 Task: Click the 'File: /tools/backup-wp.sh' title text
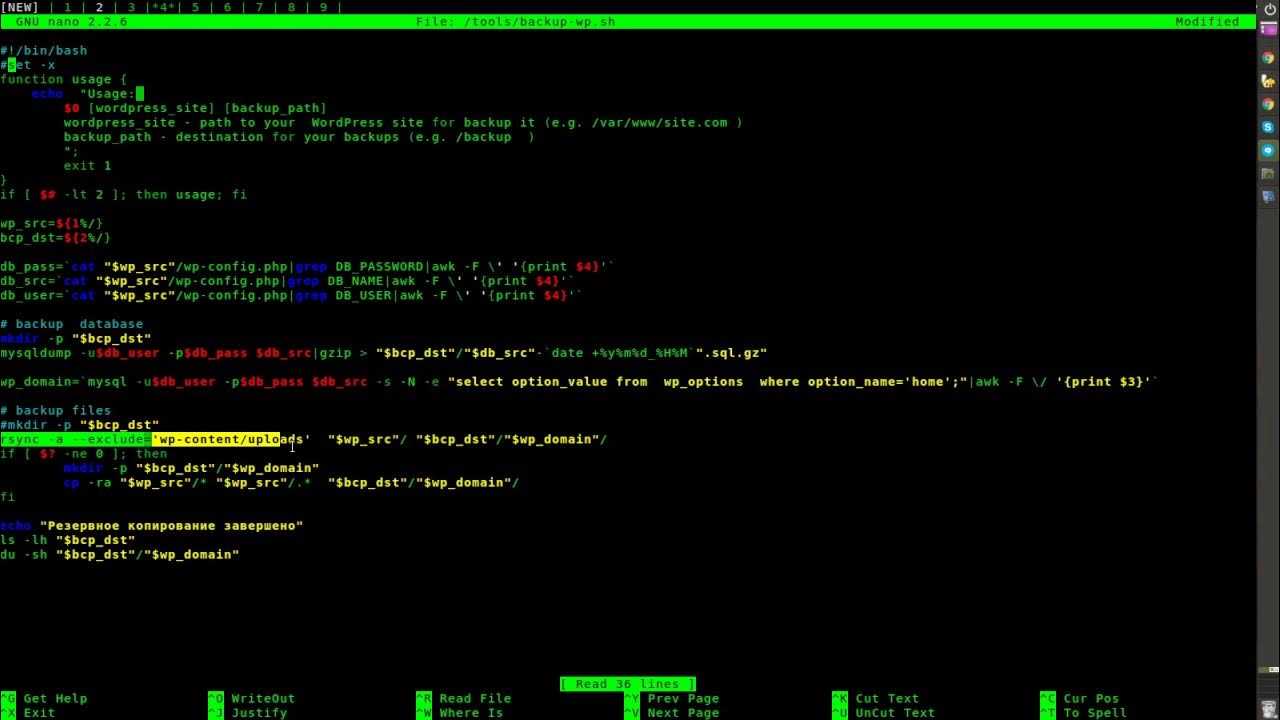516,22
